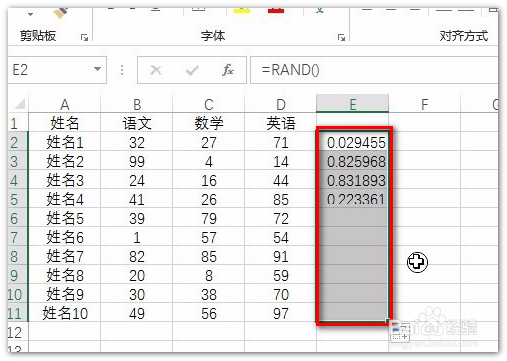Open the Font group dialog launcher
Screen dimensions: 507x361
[341, 37]
